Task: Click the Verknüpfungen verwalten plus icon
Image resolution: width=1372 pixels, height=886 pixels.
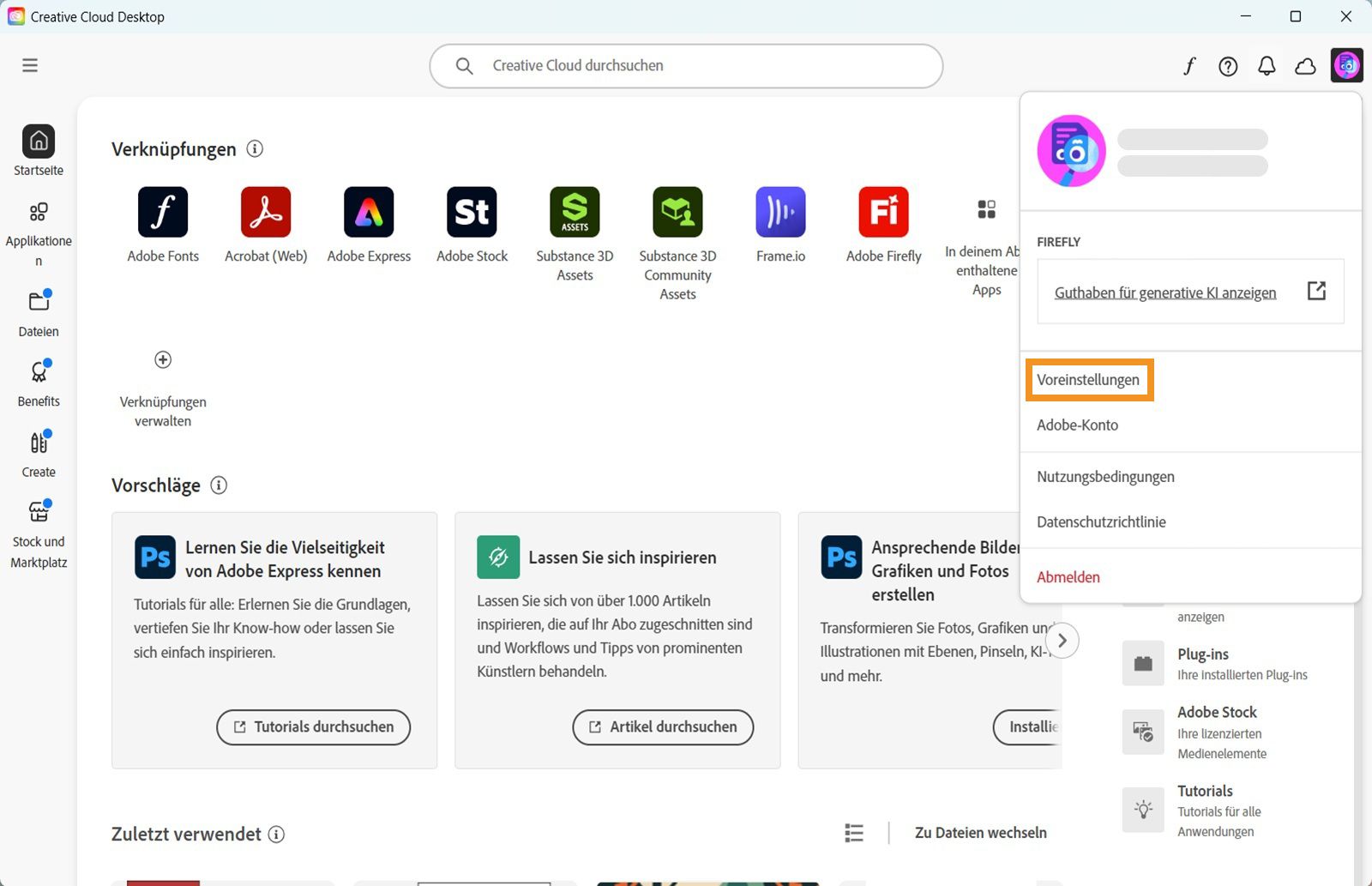Action: click(x=163, y=359)
